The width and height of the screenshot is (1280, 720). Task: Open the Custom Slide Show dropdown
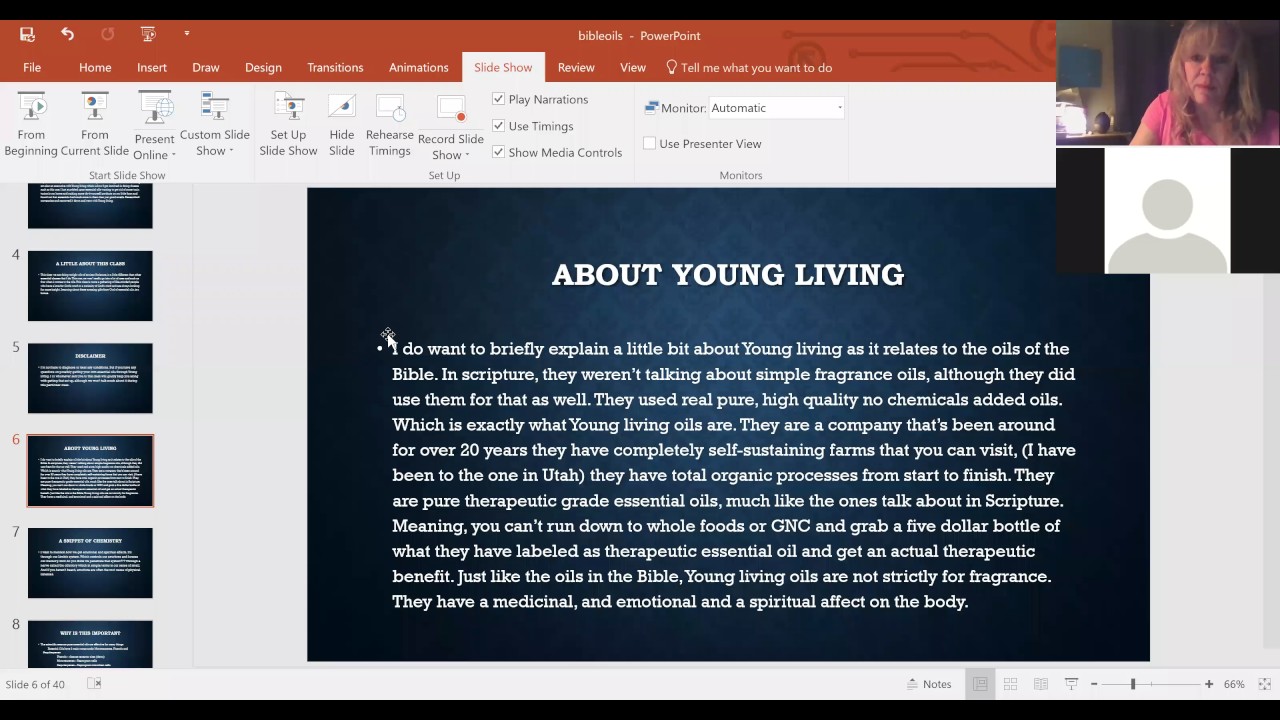click(215, 125)
